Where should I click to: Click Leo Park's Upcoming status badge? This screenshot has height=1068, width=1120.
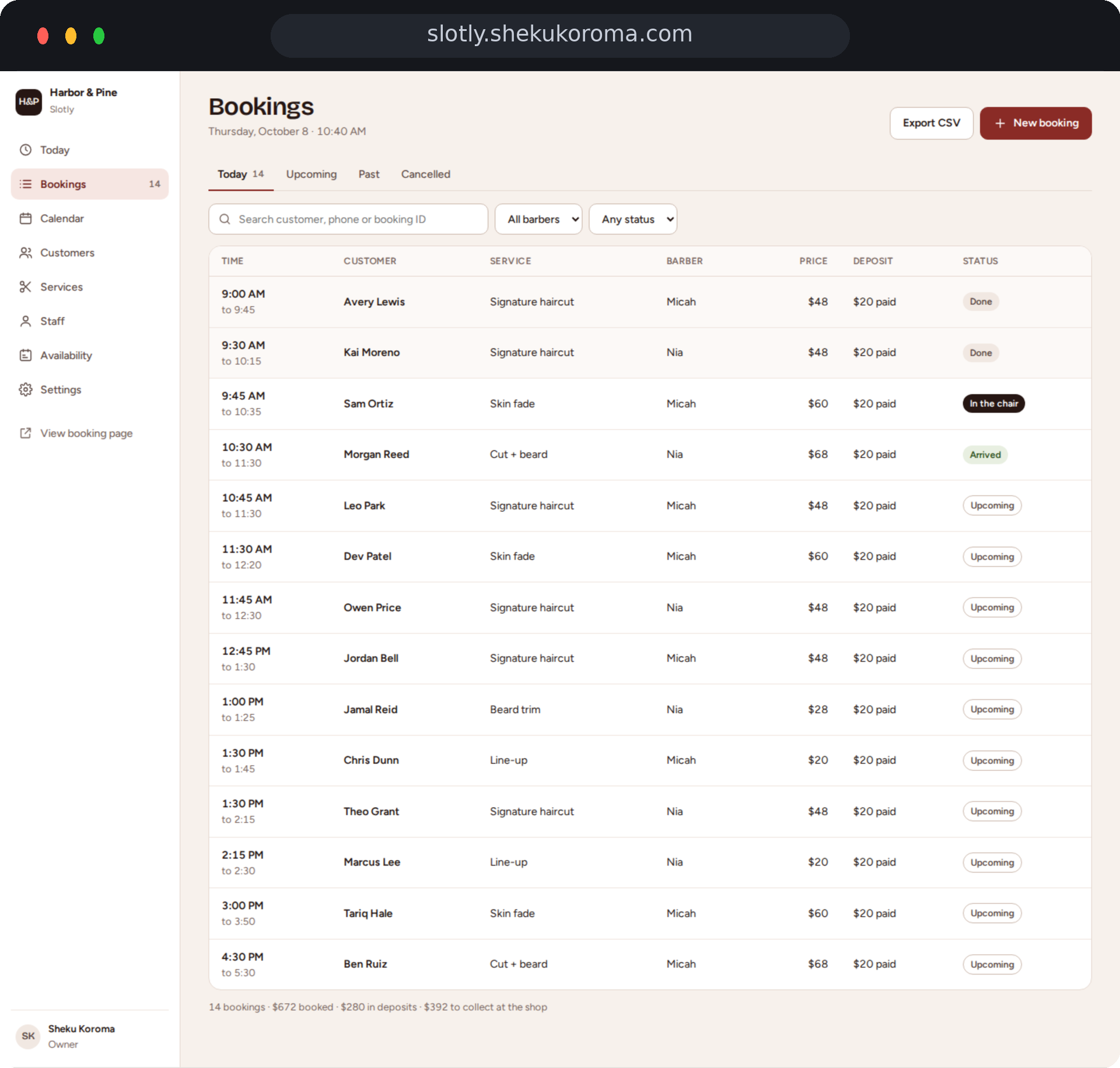(992, 505)
